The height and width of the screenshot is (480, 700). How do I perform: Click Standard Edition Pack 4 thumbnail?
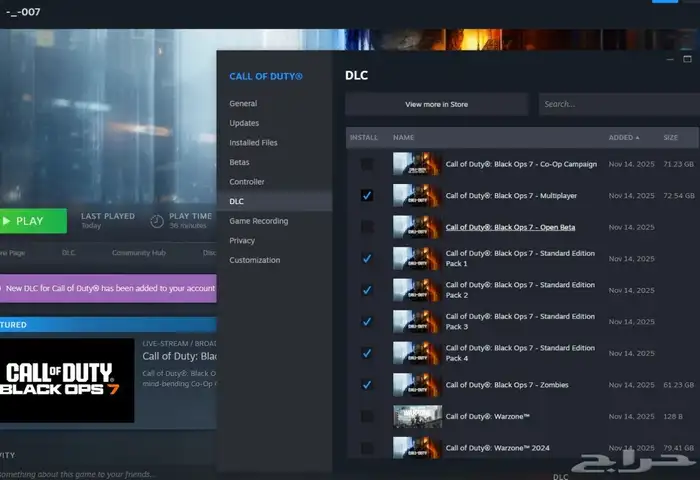[x=417, y=353]
